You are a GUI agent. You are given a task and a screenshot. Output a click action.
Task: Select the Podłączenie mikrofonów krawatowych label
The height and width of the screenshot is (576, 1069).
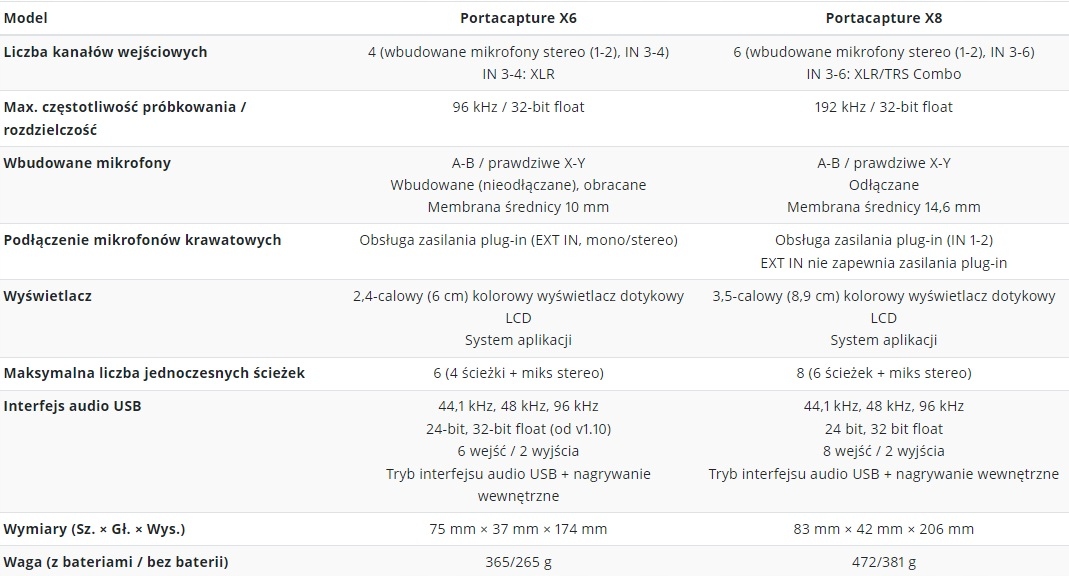143,240
